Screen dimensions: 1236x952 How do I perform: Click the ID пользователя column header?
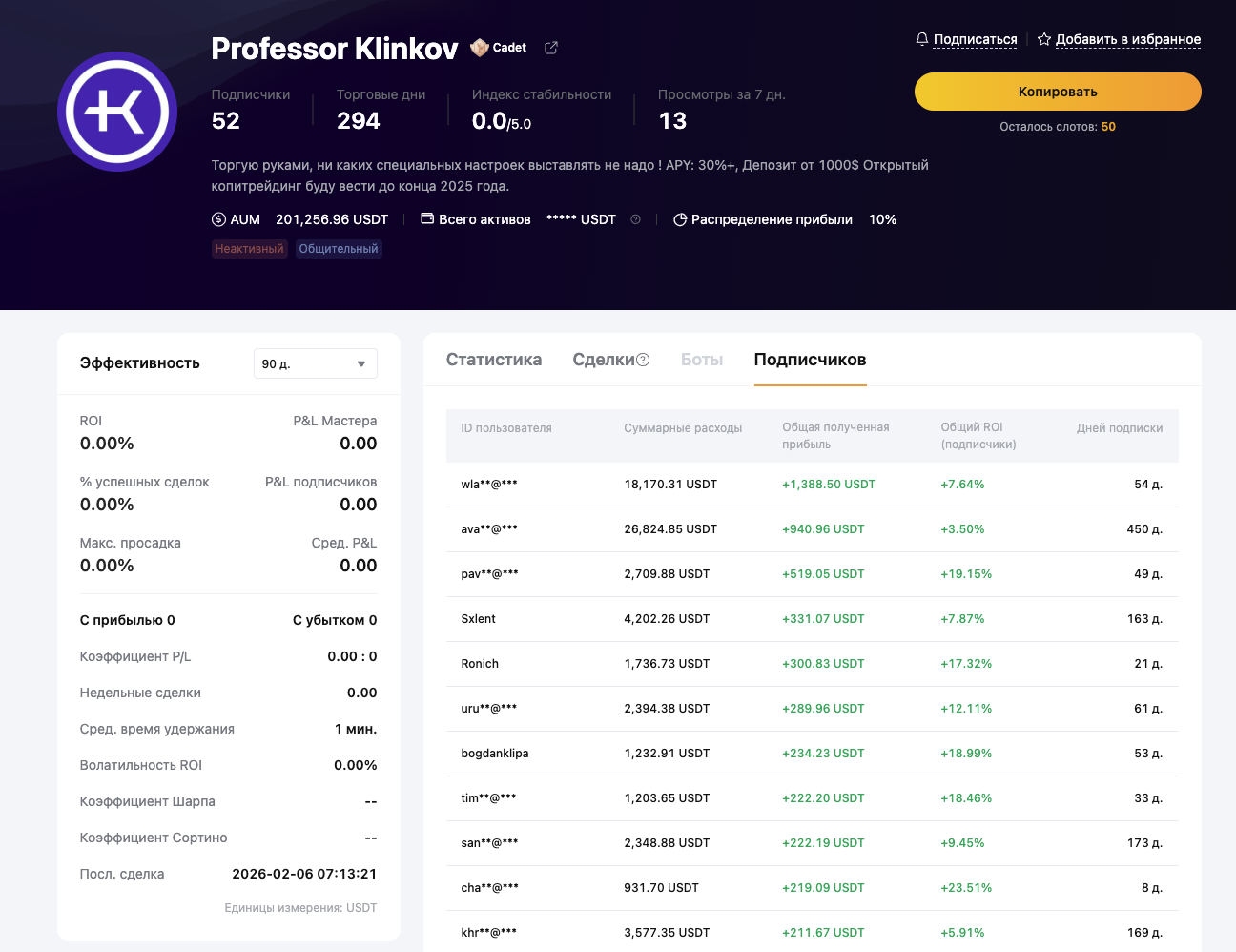tap(506, 428)
